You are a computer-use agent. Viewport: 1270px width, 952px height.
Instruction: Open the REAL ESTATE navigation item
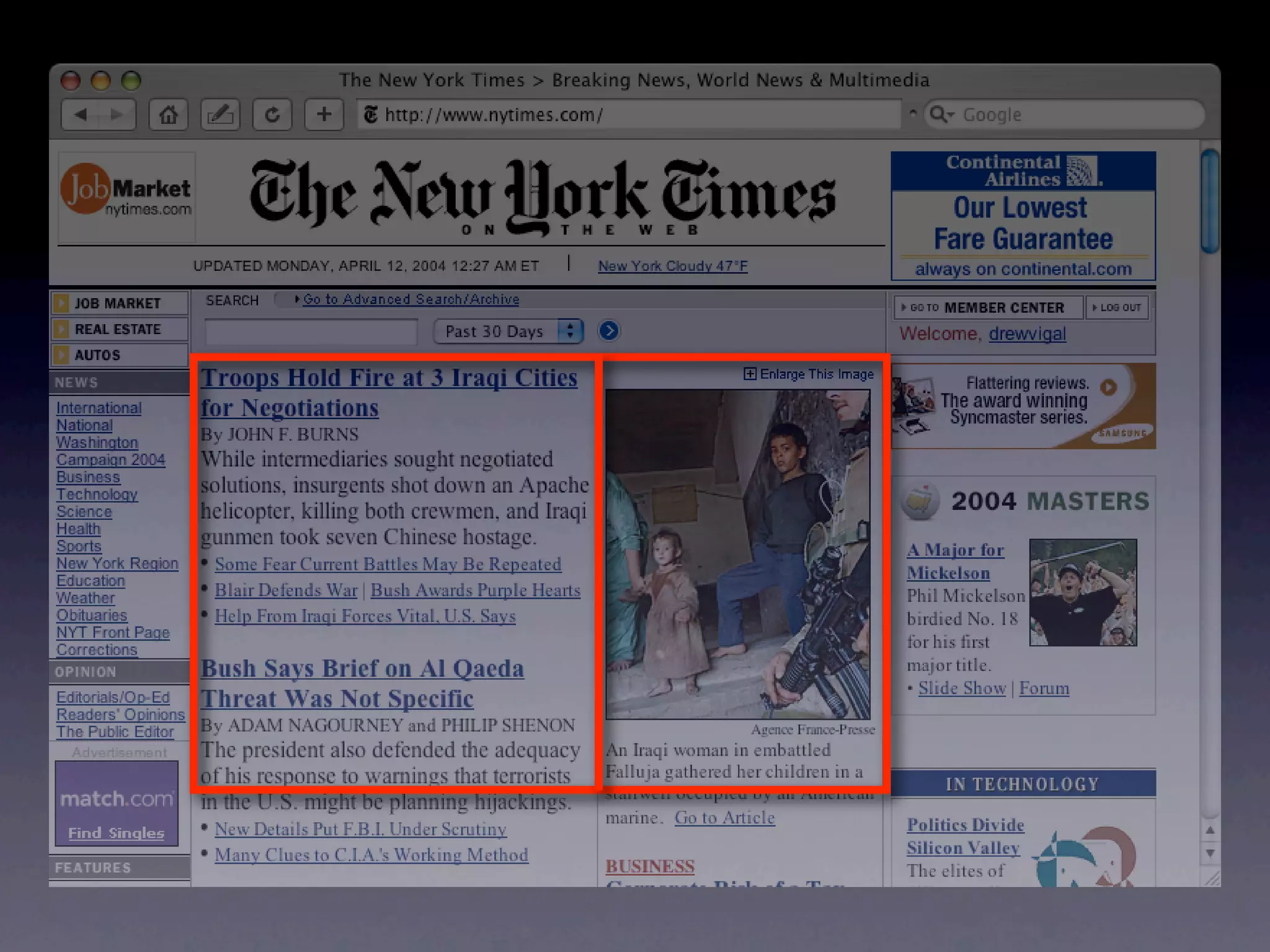click(118, 329)
